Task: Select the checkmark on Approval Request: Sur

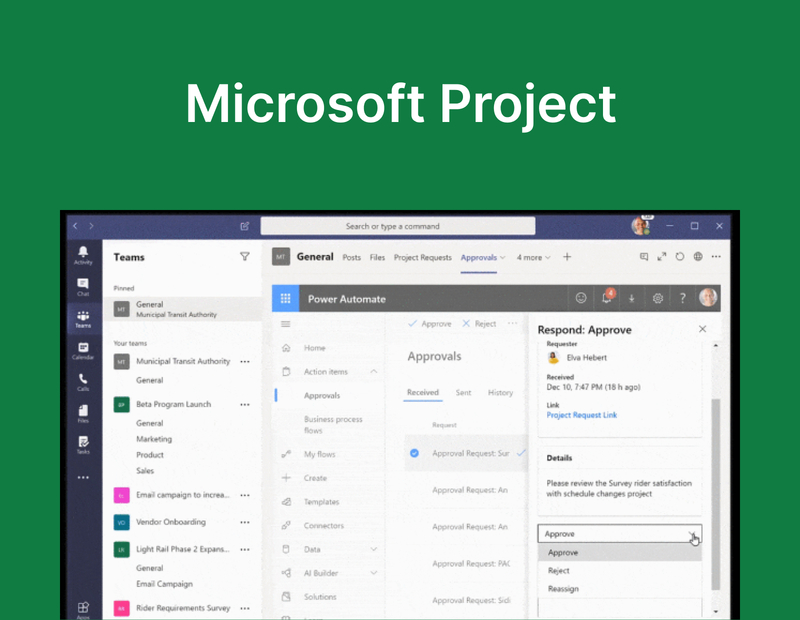Action: (x=414, y=452)
